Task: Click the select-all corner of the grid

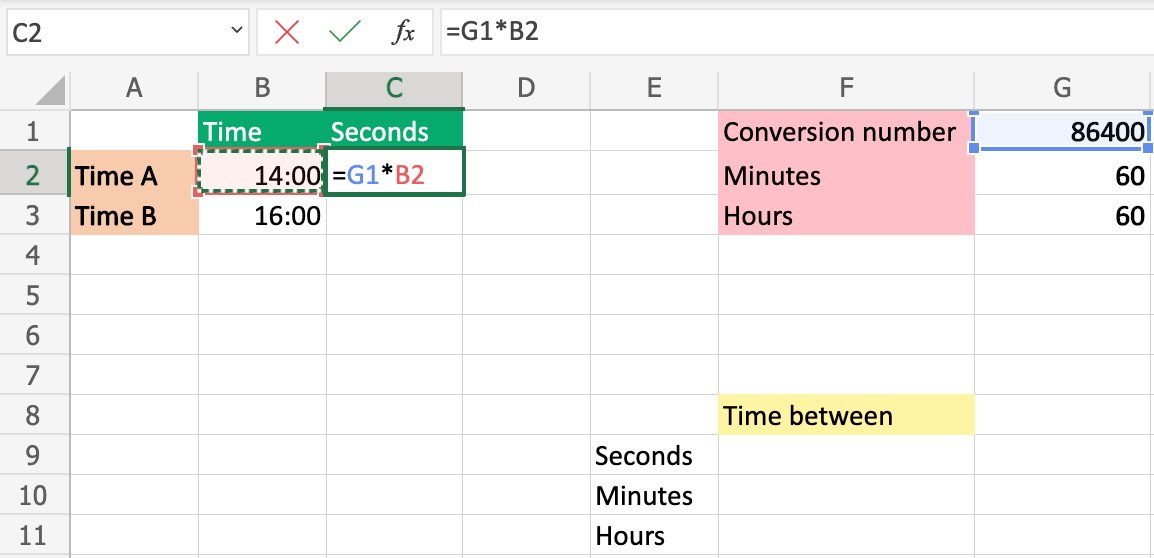Action: tap(33, 88)
